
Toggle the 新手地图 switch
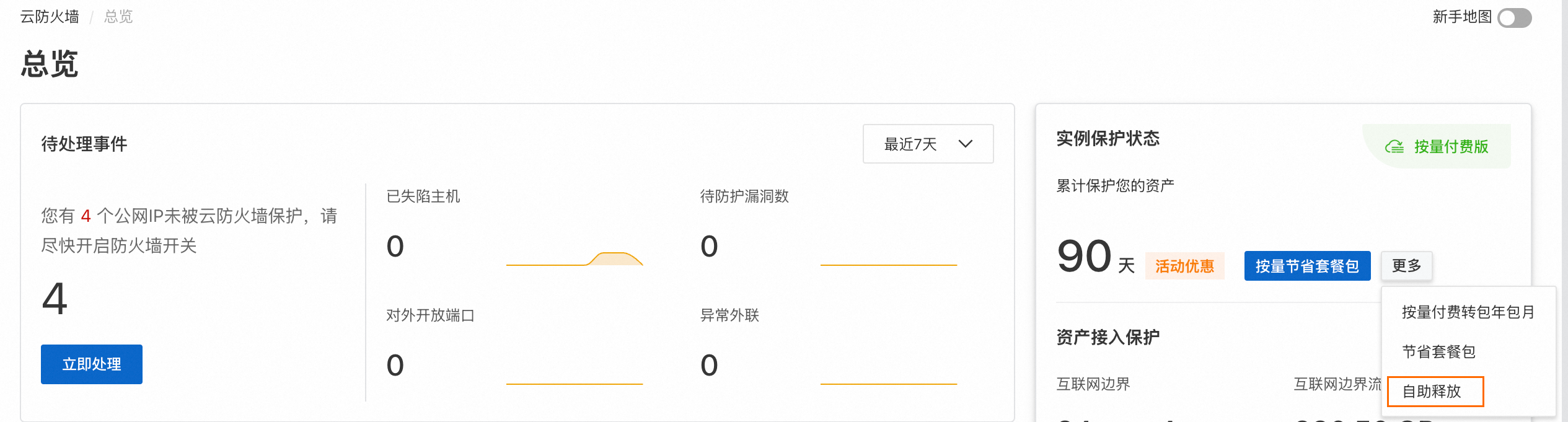(x=1514, y=17)
